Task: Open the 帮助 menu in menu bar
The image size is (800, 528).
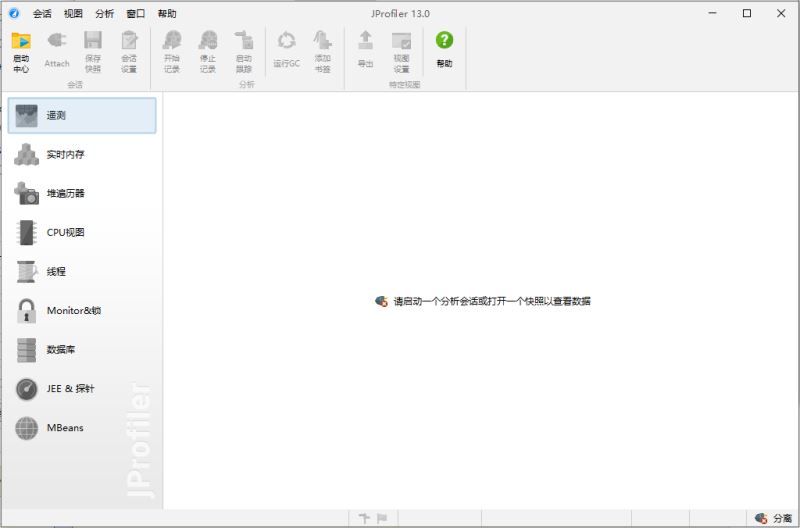Action: tap(167, 14)
